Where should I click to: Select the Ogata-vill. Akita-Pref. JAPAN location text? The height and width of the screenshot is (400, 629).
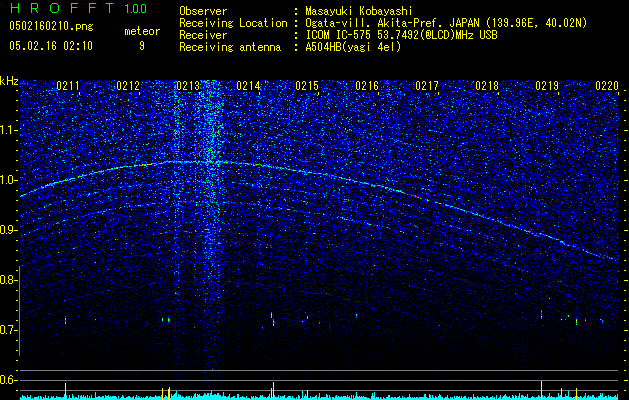(445, 23)
